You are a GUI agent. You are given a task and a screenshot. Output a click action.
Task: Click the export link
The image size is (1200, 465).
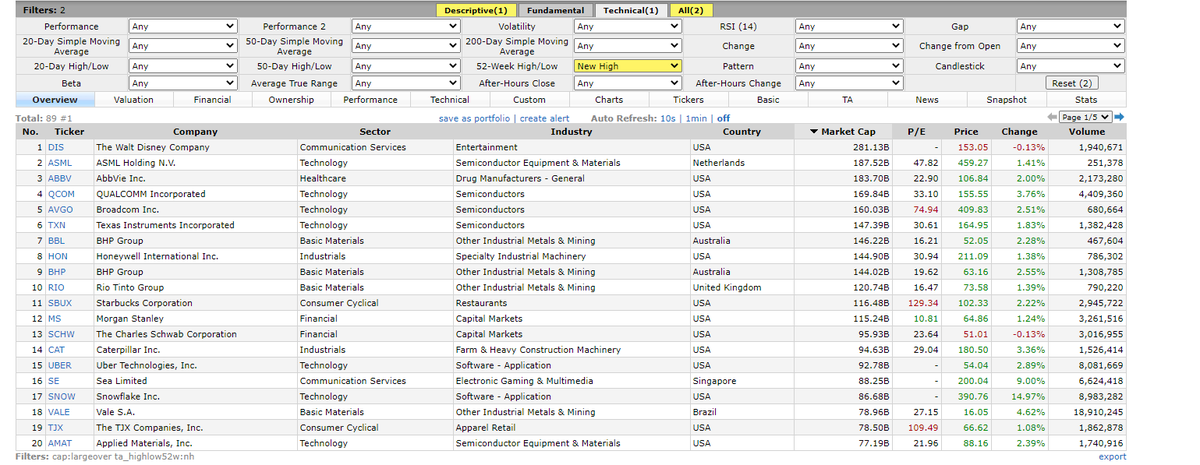1112,457
